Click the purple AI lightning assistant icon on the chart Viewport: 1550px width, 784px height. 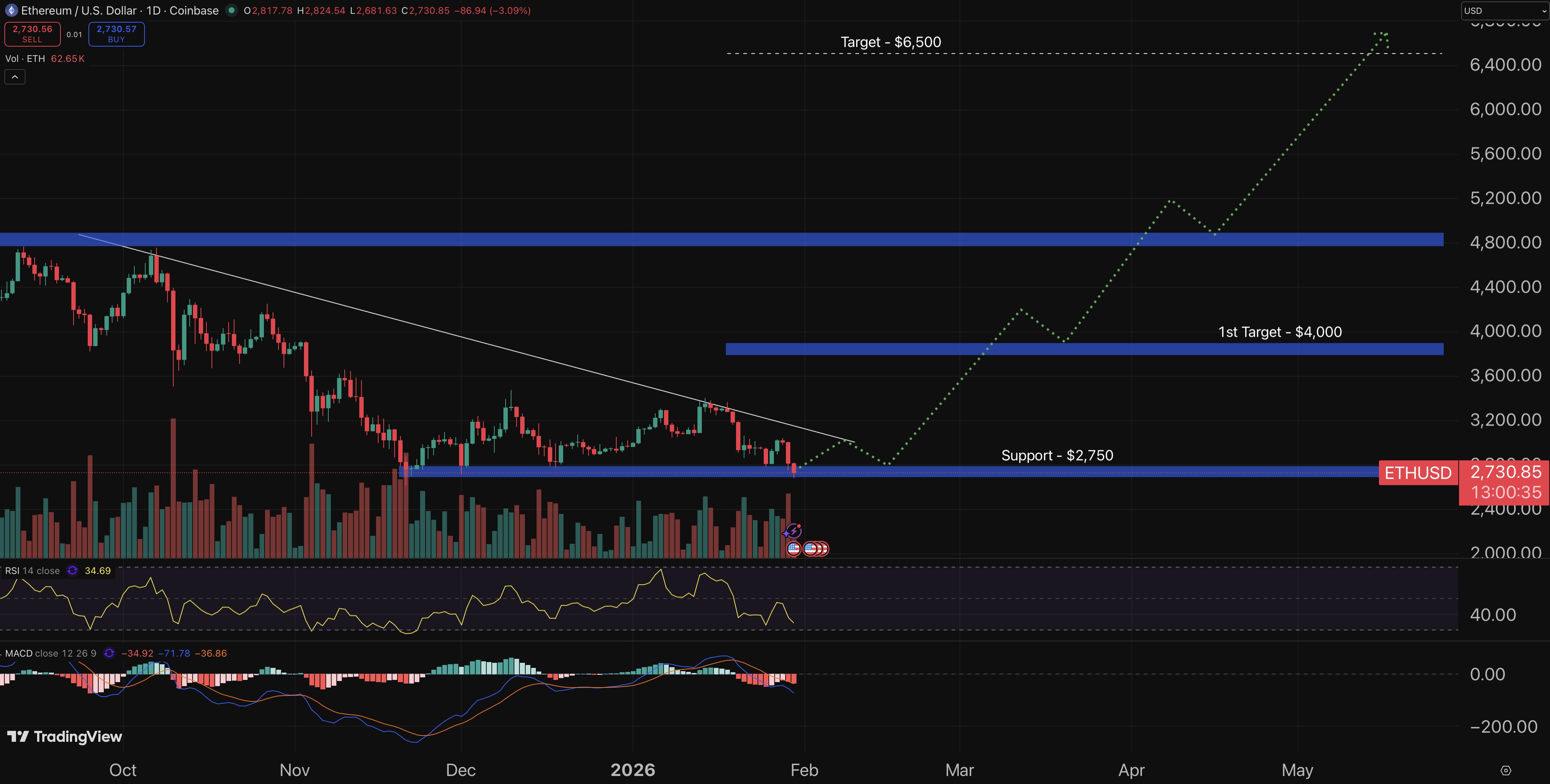pyautogui.click(x=794, y=531)
